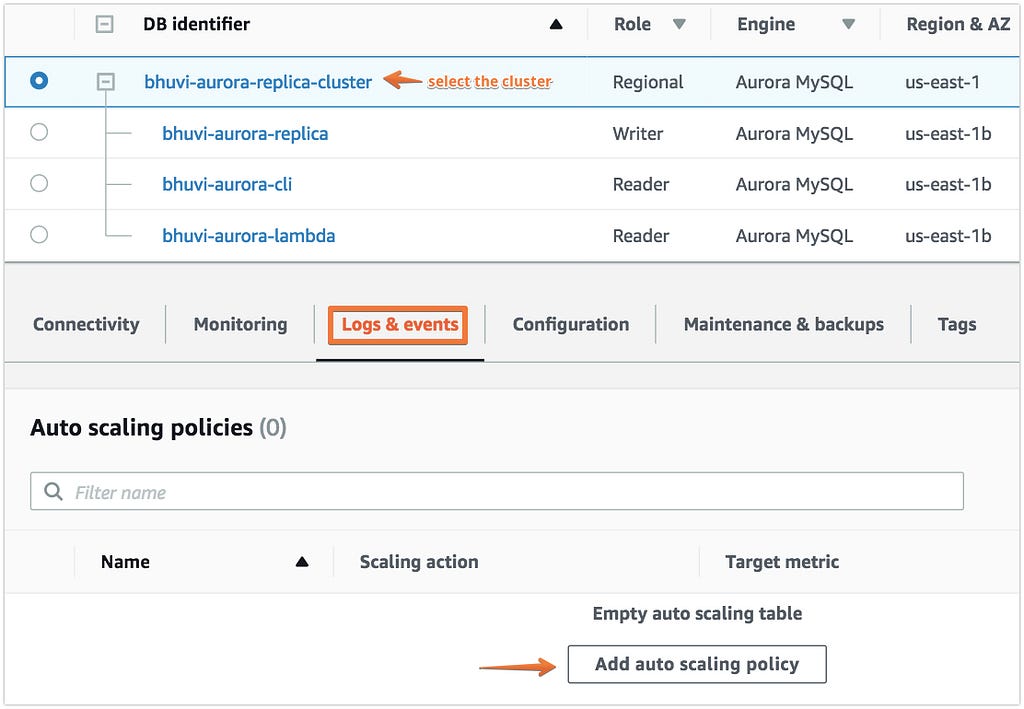1024x709 pixels.
Task: Click the Regional role cell
Action: [648, 82]
